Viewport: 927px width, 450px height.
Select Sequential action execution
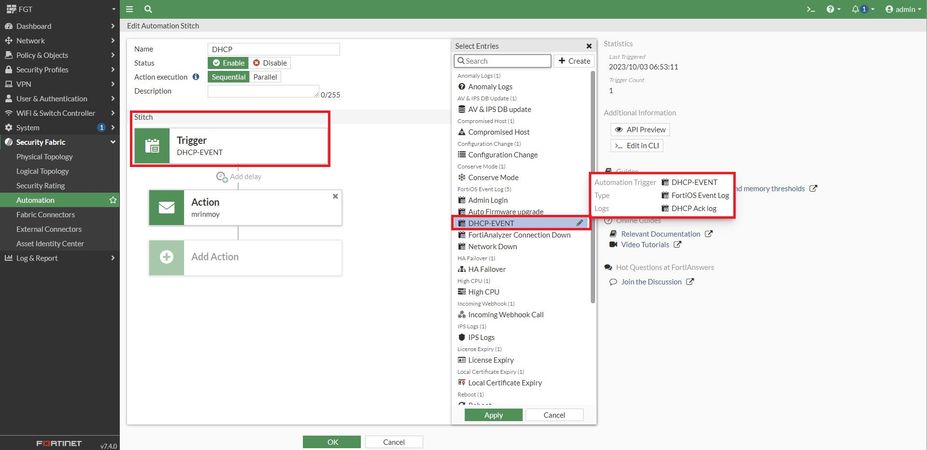[x=228, y=77]
